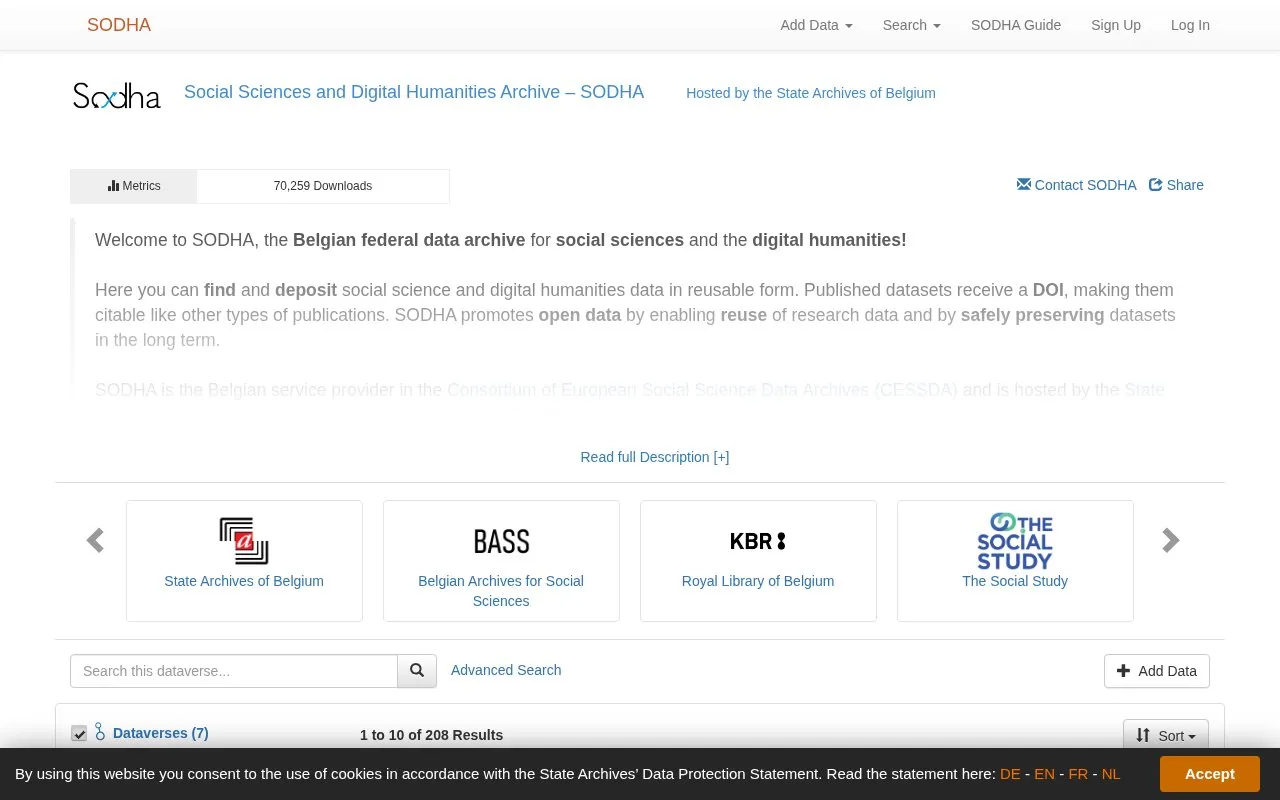This screenshot has height=800, width=1280.
Task: Open the SODHA Guide menu item
Action: 1016,25
